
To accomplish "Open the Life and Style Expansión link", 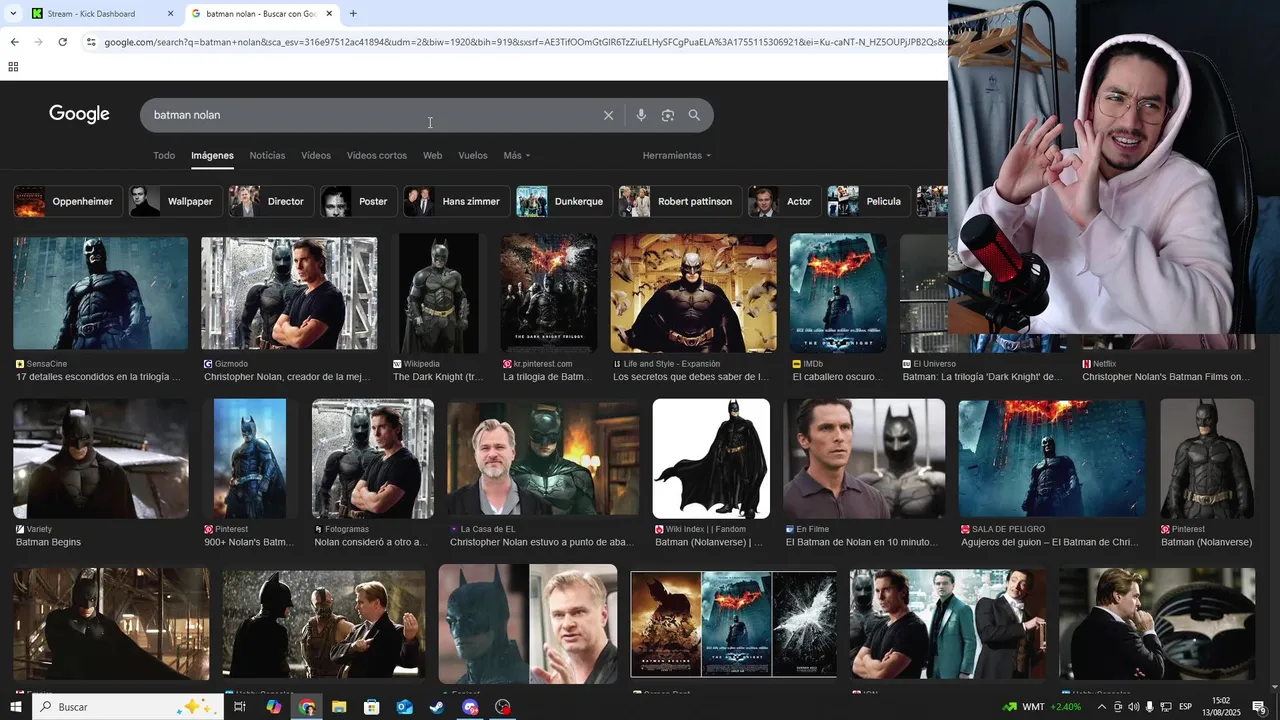I will pos(692,371).
